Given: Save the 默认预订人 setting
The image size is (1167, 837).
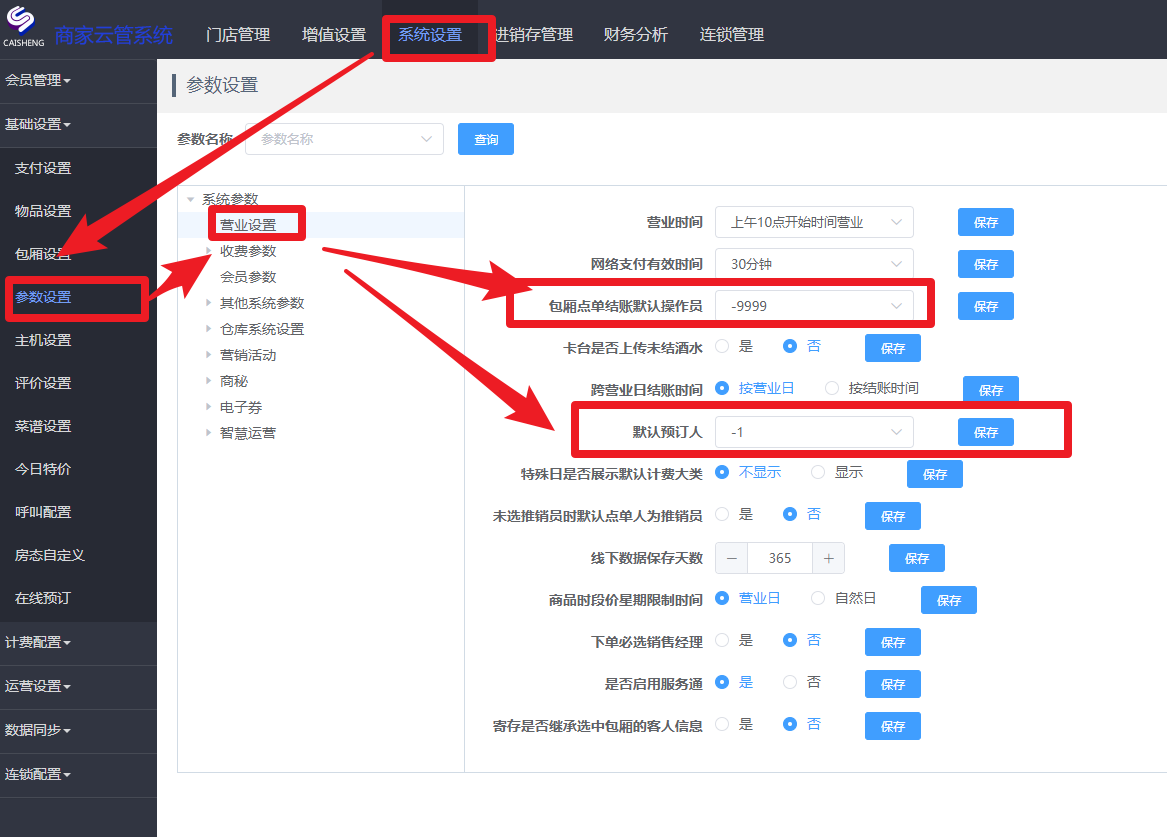Looking at the screenshot, I should (985, 432).
